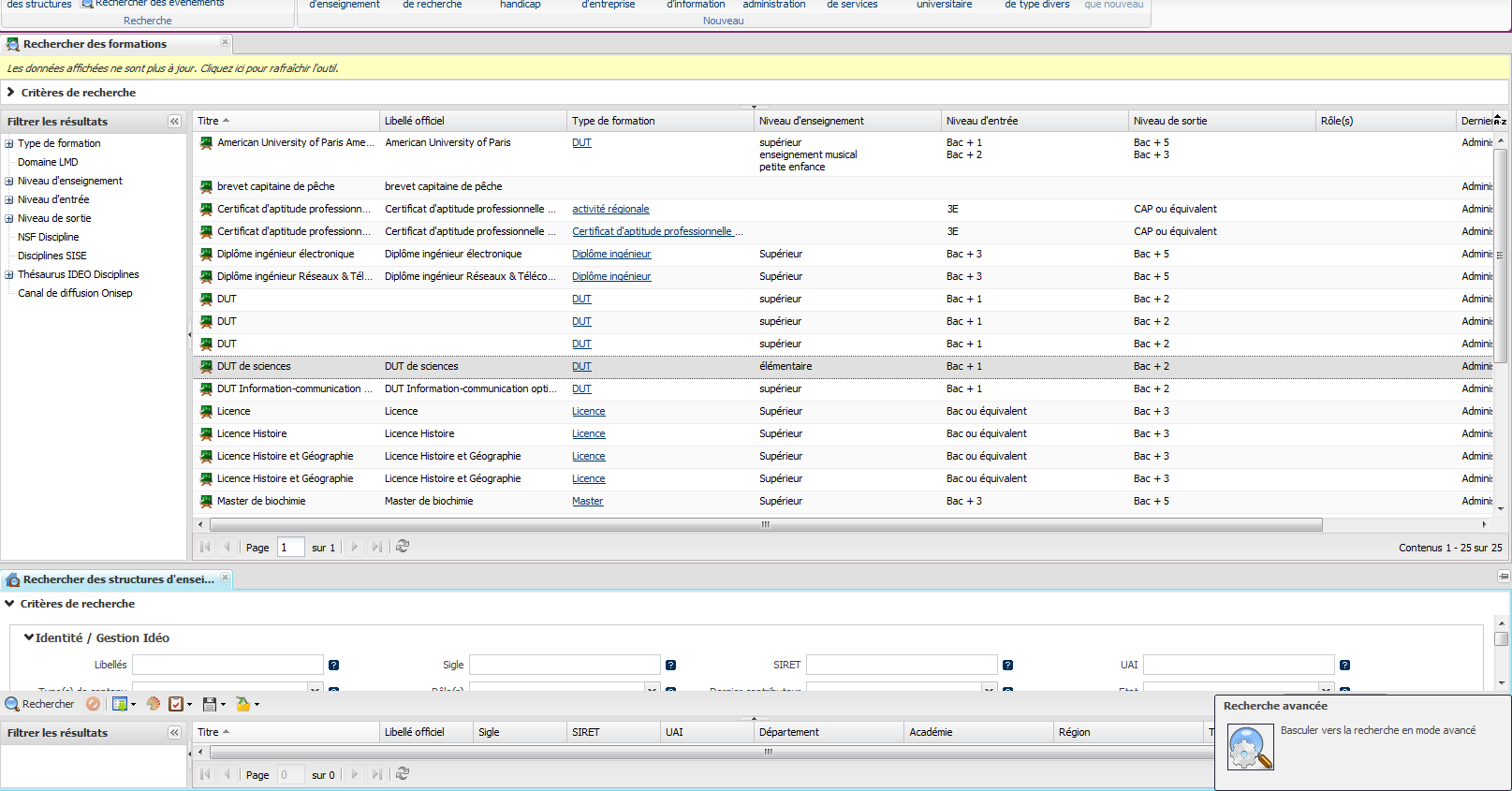Click the checklist clipboard icon in toolbar

(176, 704)
